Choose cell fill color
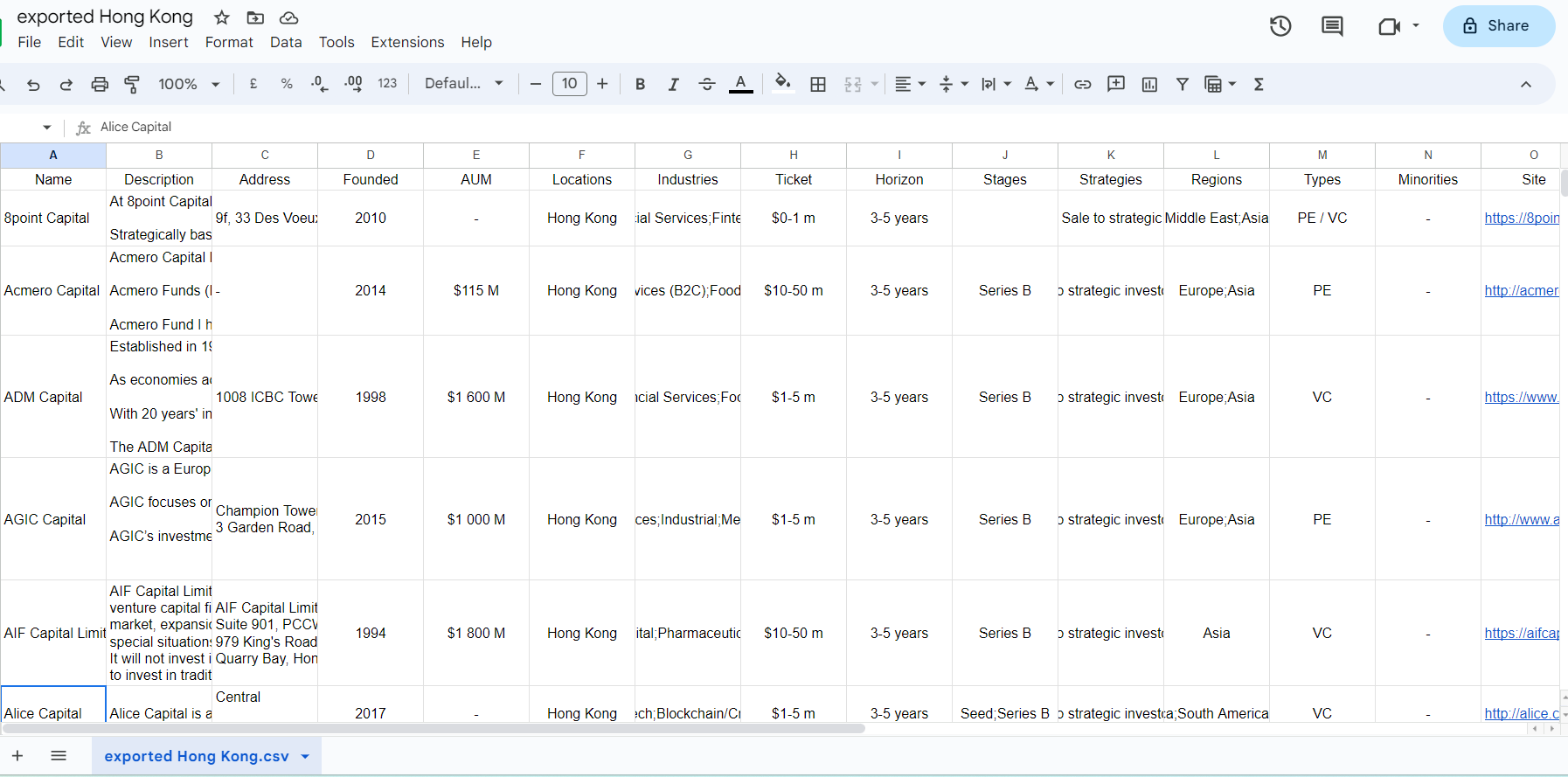The height and width of the screenshot is (777, 1568). point(783,84)
